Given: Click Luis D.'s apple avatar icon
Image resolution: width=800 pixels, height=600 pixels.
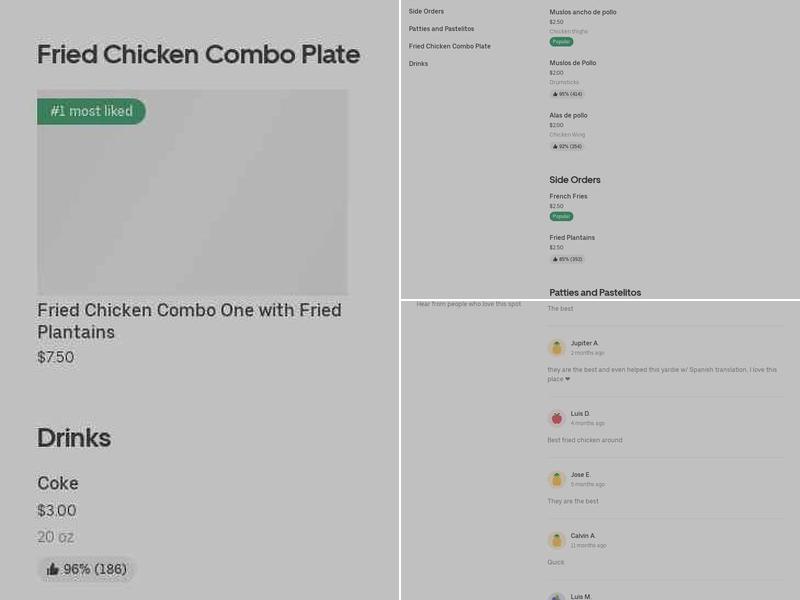Looking at the screenshot, I should click(x=556, y=417).
